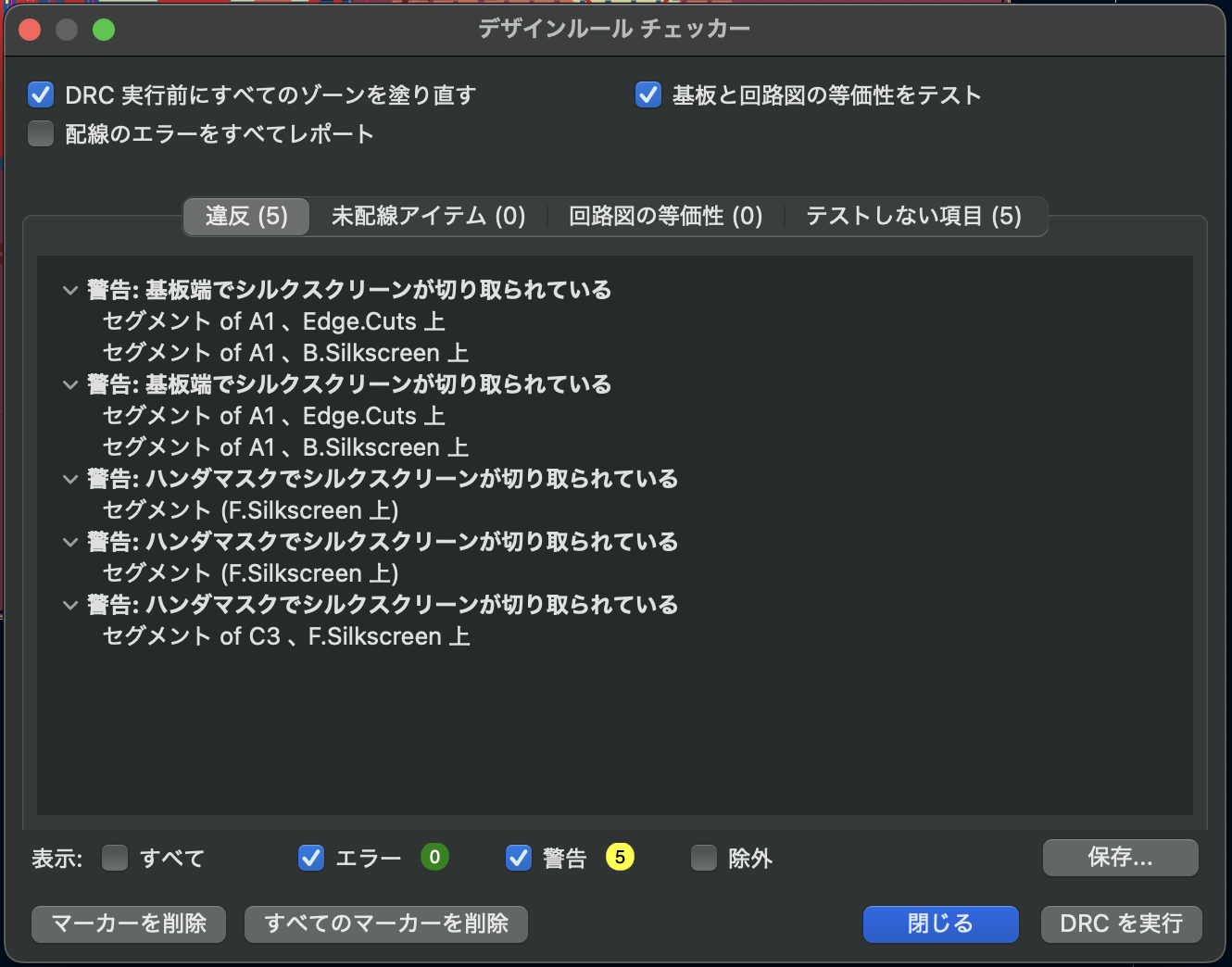Click the 閉じる button

click(940, 923)
